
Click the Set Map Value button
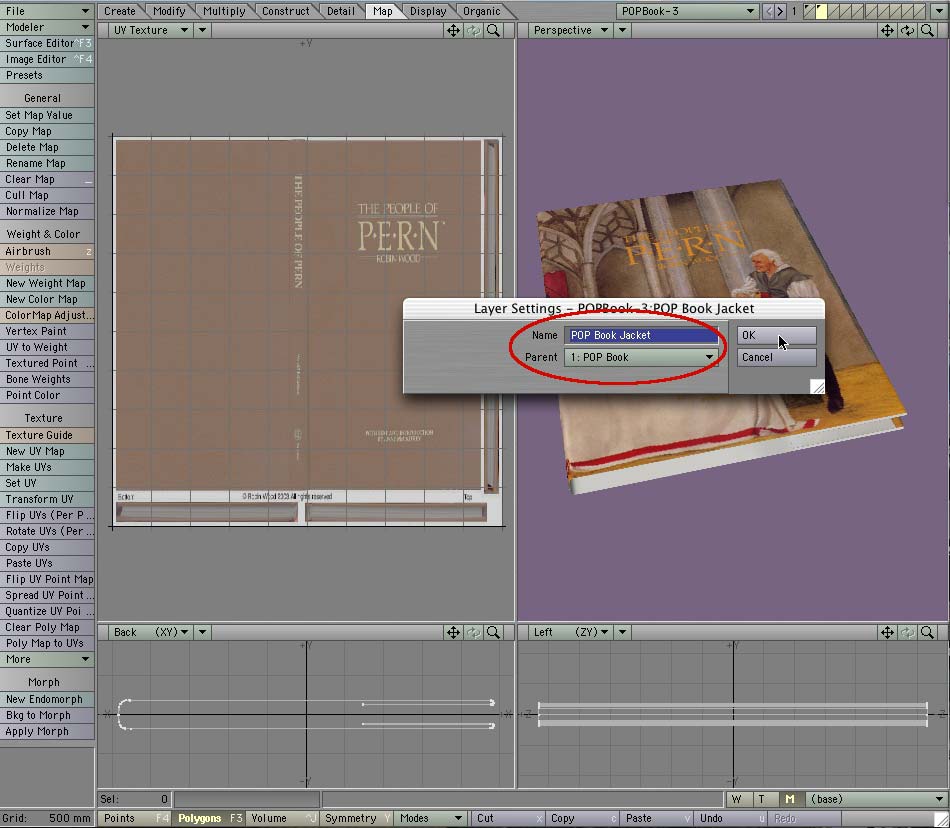click(47, 115)
